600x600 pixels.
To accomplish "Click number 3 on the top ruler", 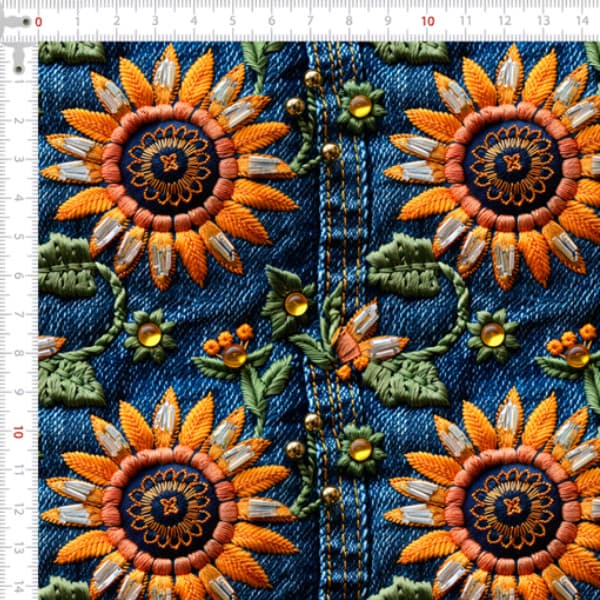I will [x=155, y=21].
